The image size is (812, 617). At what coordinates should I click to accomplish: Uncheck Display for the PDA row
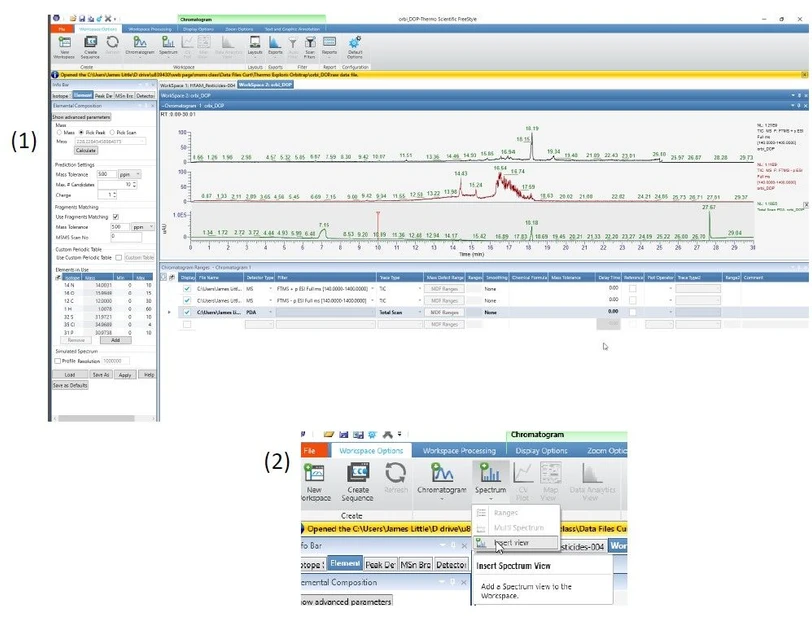[187, 312]
